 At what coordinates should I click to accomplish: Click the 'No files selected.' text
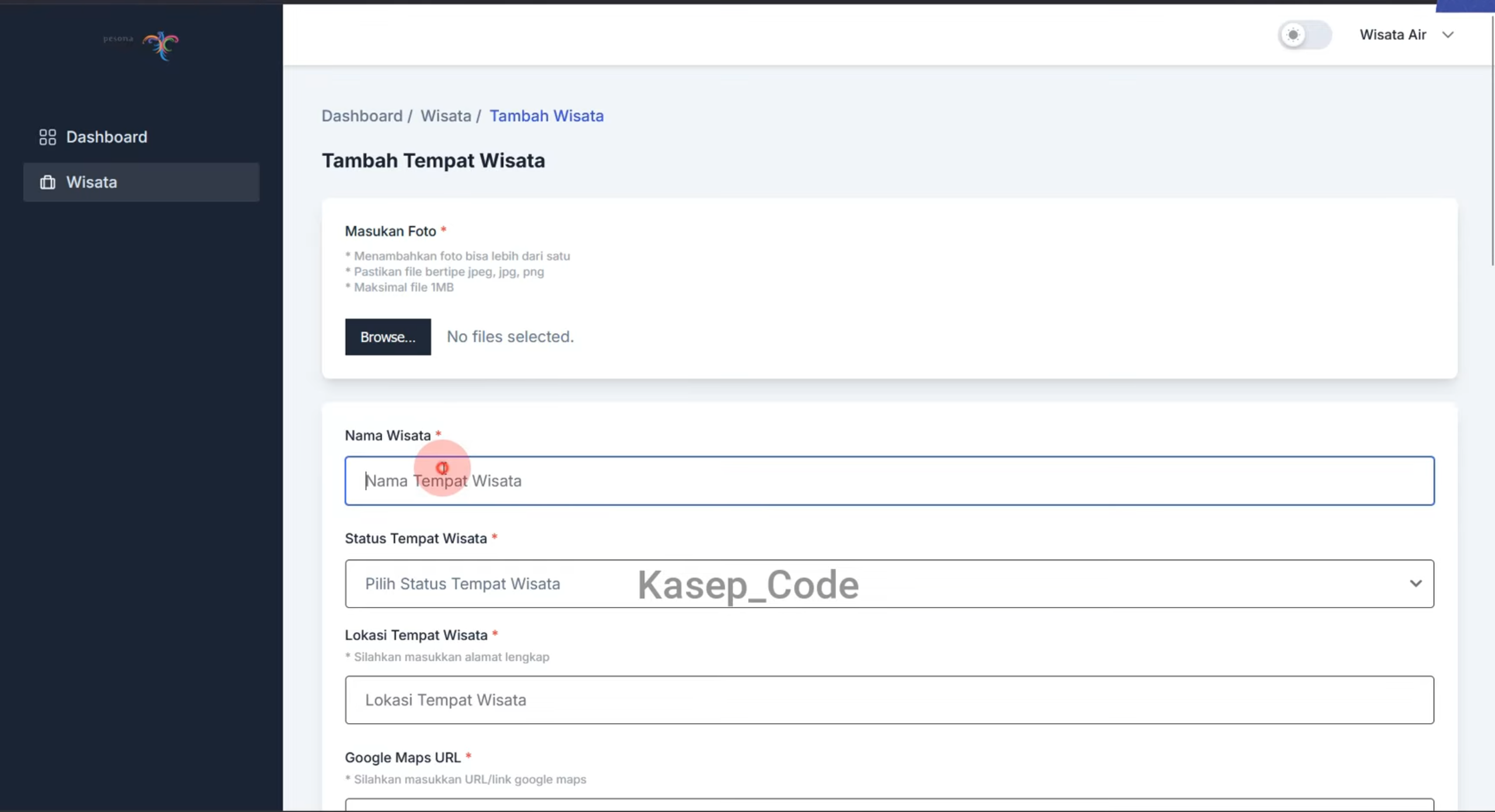point(510,336)
